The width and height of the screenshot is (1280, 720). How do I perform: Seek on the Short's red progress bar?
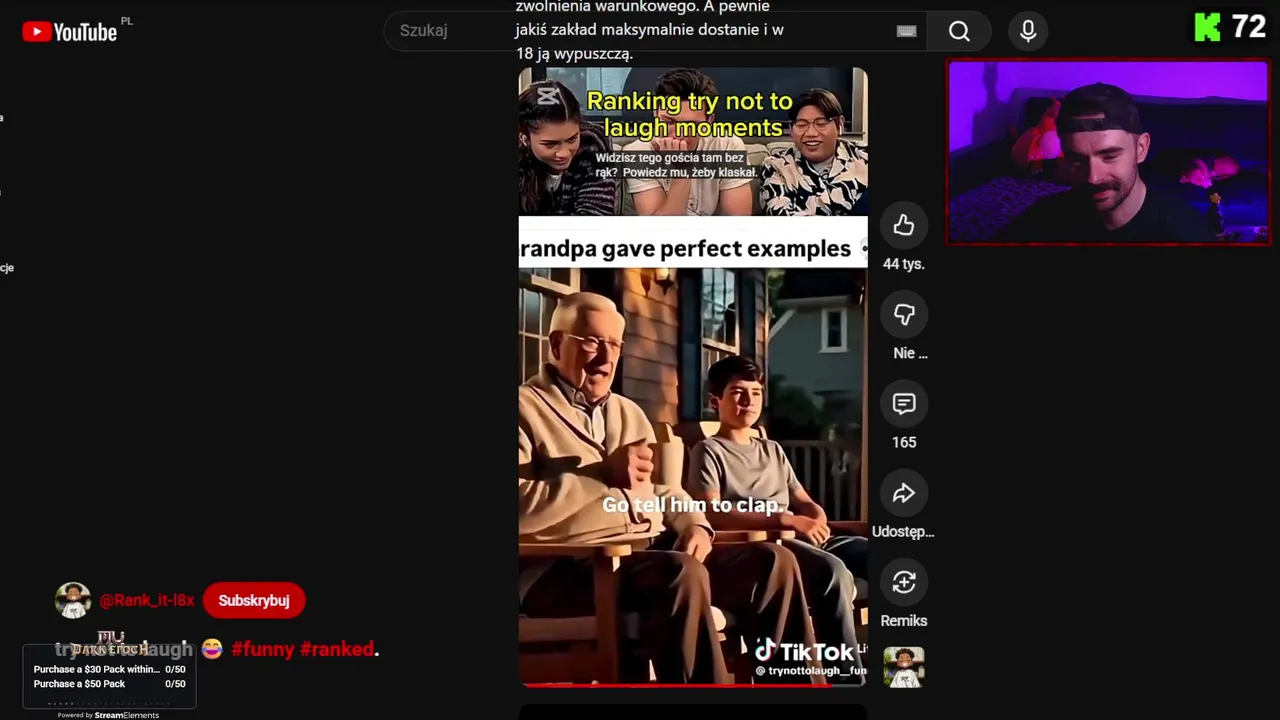(x=692, y=685)
